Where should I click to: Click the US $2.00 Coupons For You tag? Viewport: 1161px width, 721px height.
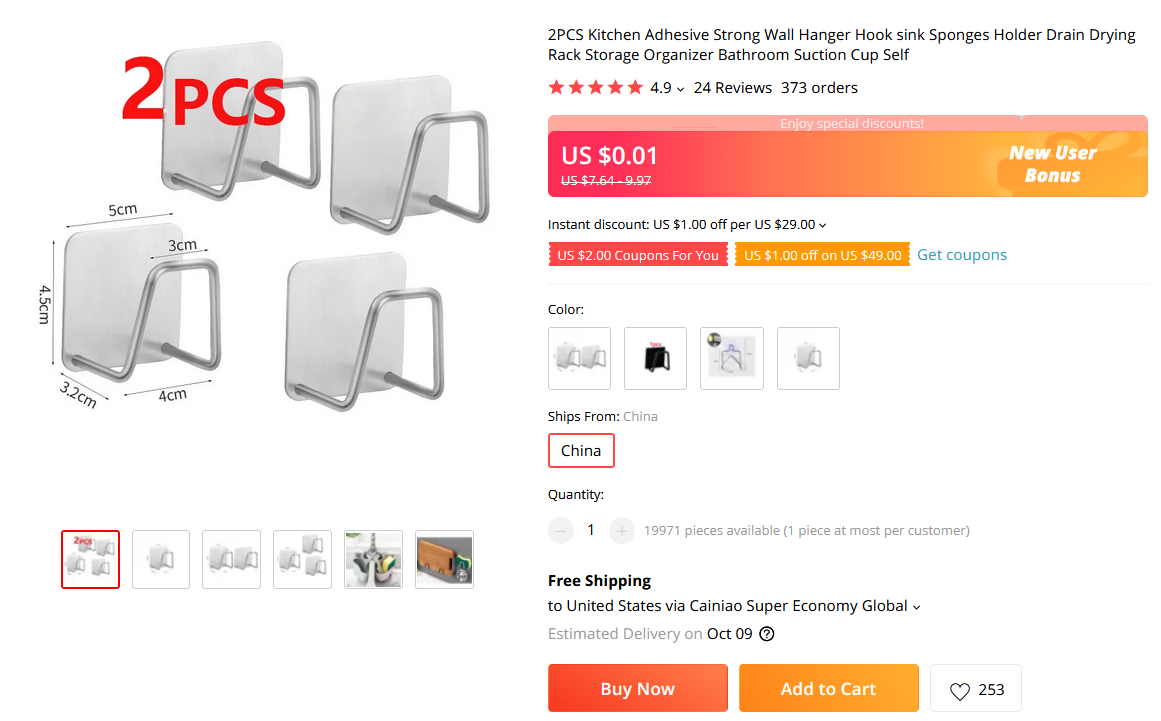638,255
